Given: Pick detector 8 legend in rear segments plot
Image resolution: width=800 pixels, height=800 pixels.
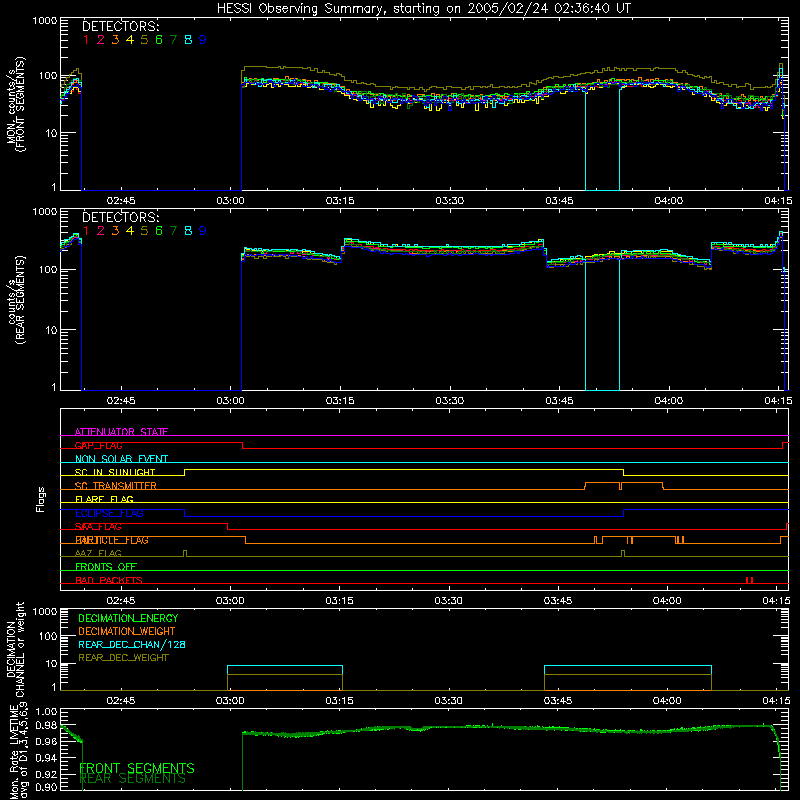Looking at the screenshot, I should pyautogui.click(x=188, y=231).
